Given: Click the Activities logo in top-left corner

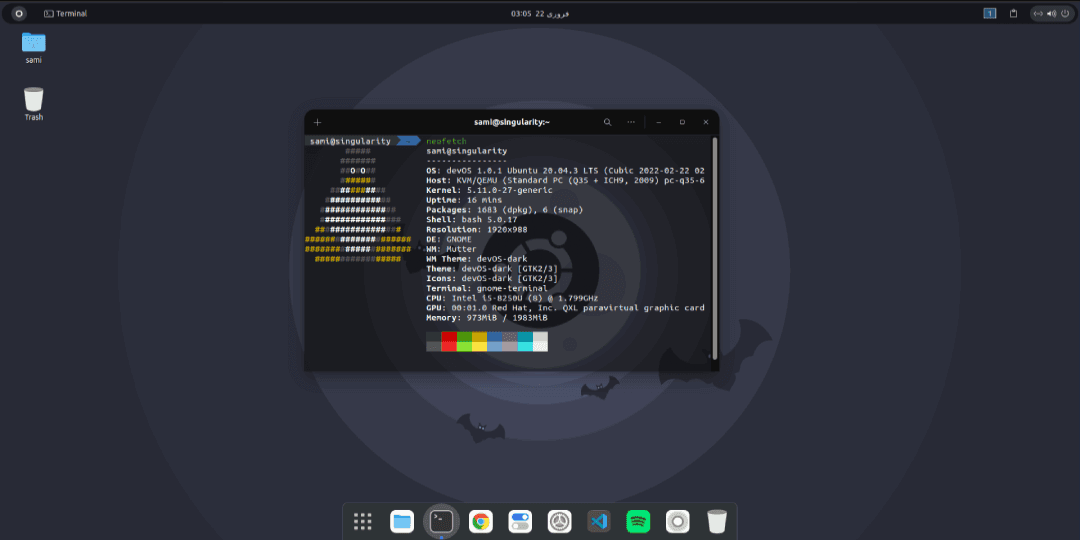Looking at the screenshot, I should coord(18,13).
